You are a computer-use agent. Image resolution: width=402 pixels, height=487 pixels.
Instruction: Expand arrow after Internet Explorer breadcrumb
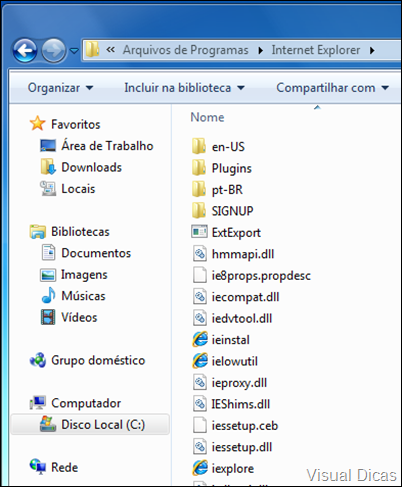coord(372,51)
